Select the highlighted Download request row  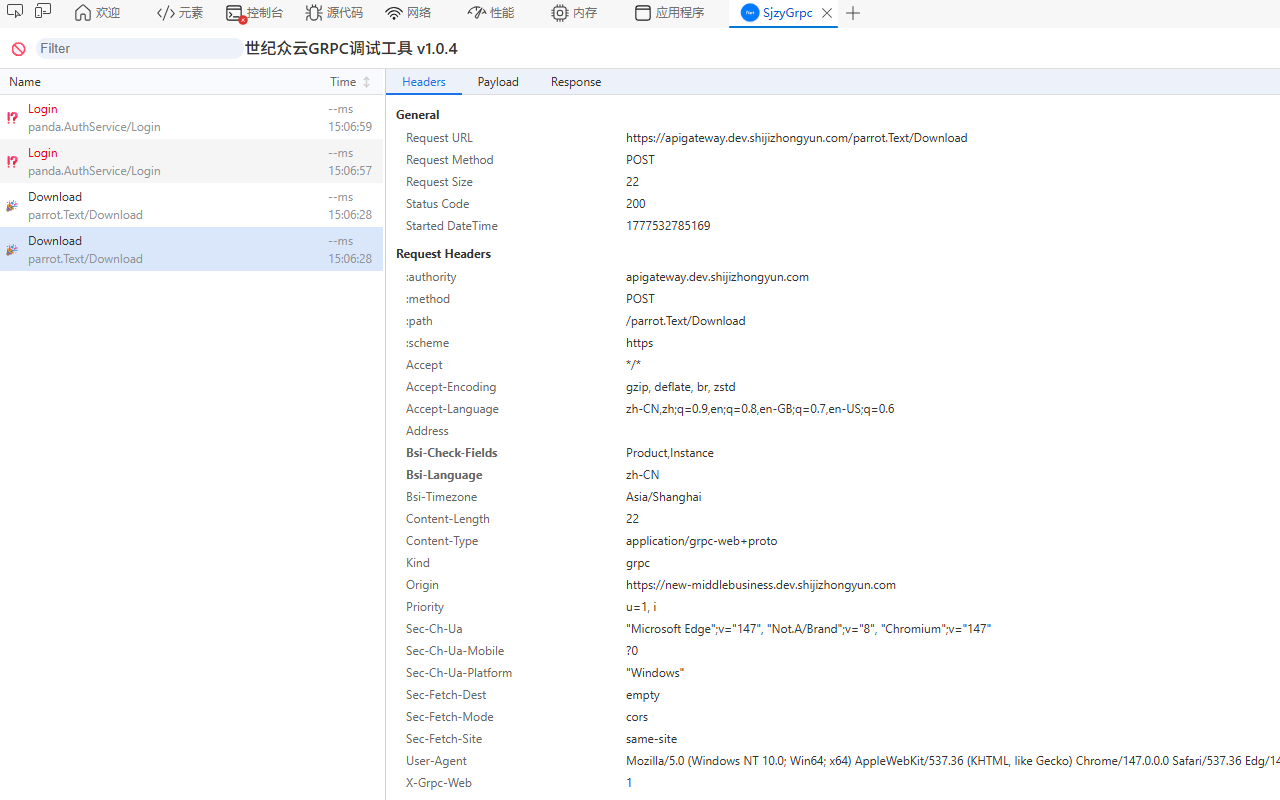click(191, 249)
